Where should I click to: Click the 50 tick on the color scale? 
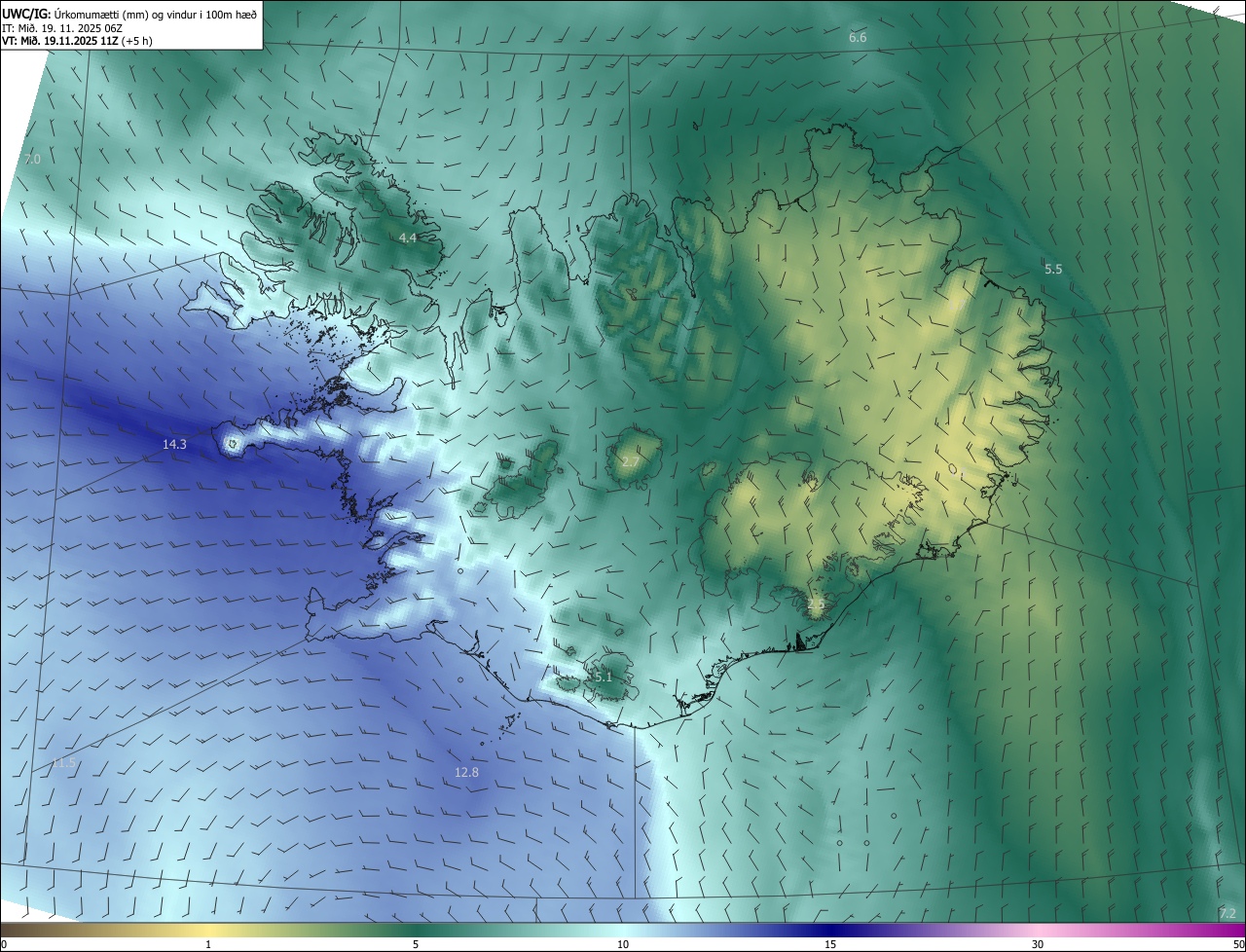(1238, 944)
